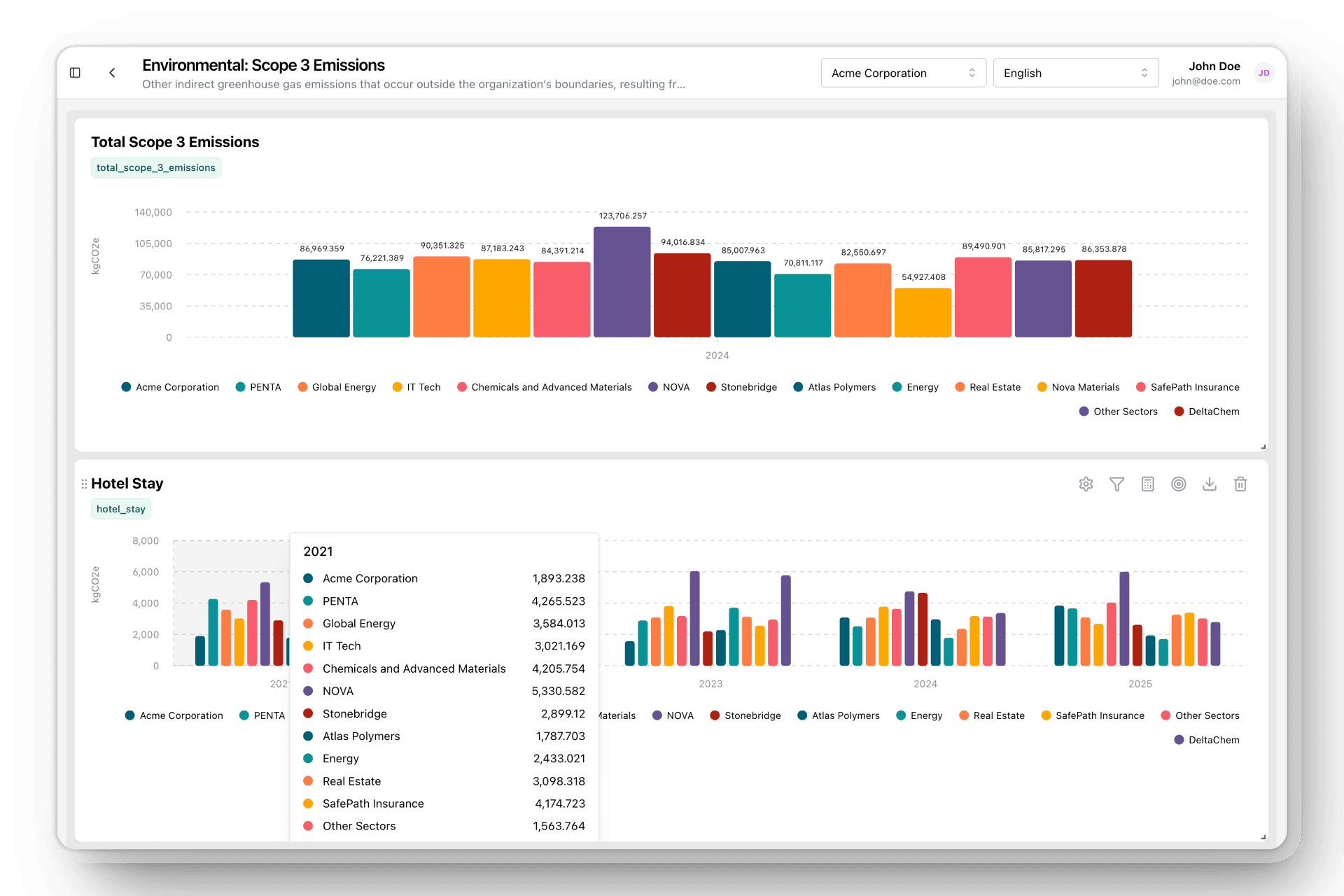Click the john@doe.com account link
Viewport: 1344px width, 896px height.
[1205, 81]
